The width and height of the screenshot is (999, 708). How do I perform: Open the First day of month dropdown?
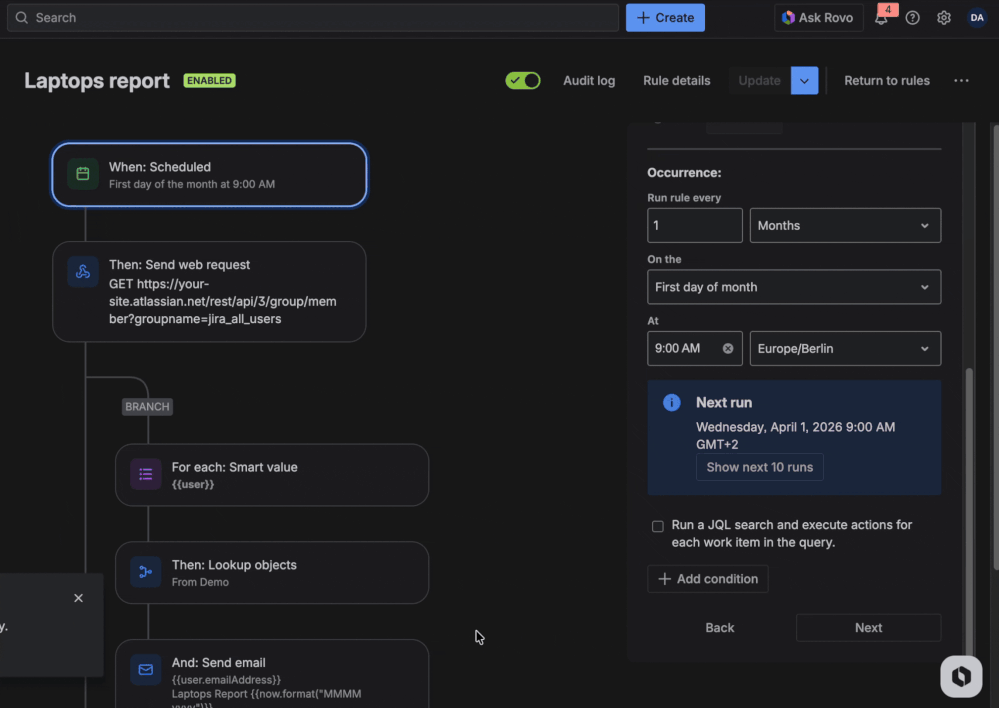tap(794, 287)
